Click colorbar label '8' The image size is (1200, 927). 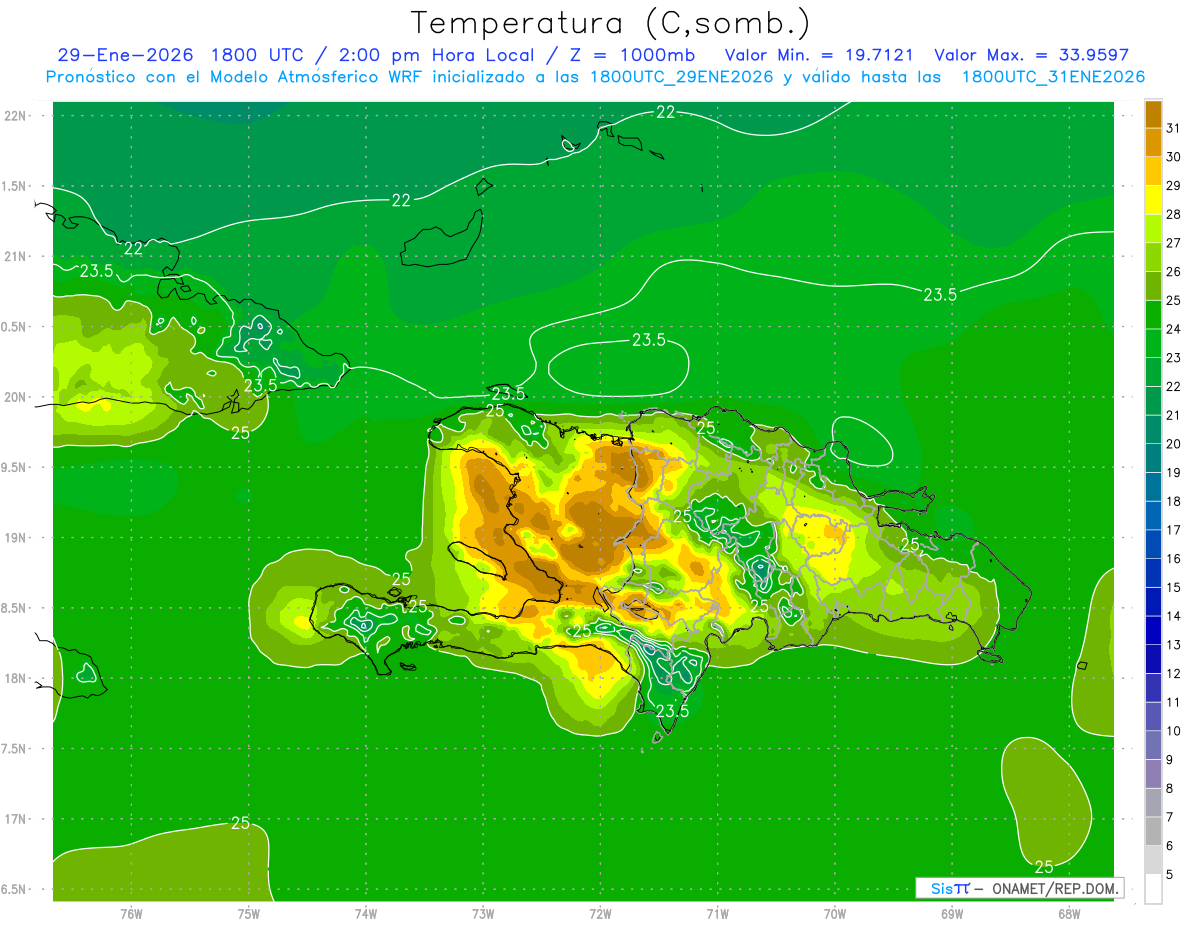point(1170,788)
